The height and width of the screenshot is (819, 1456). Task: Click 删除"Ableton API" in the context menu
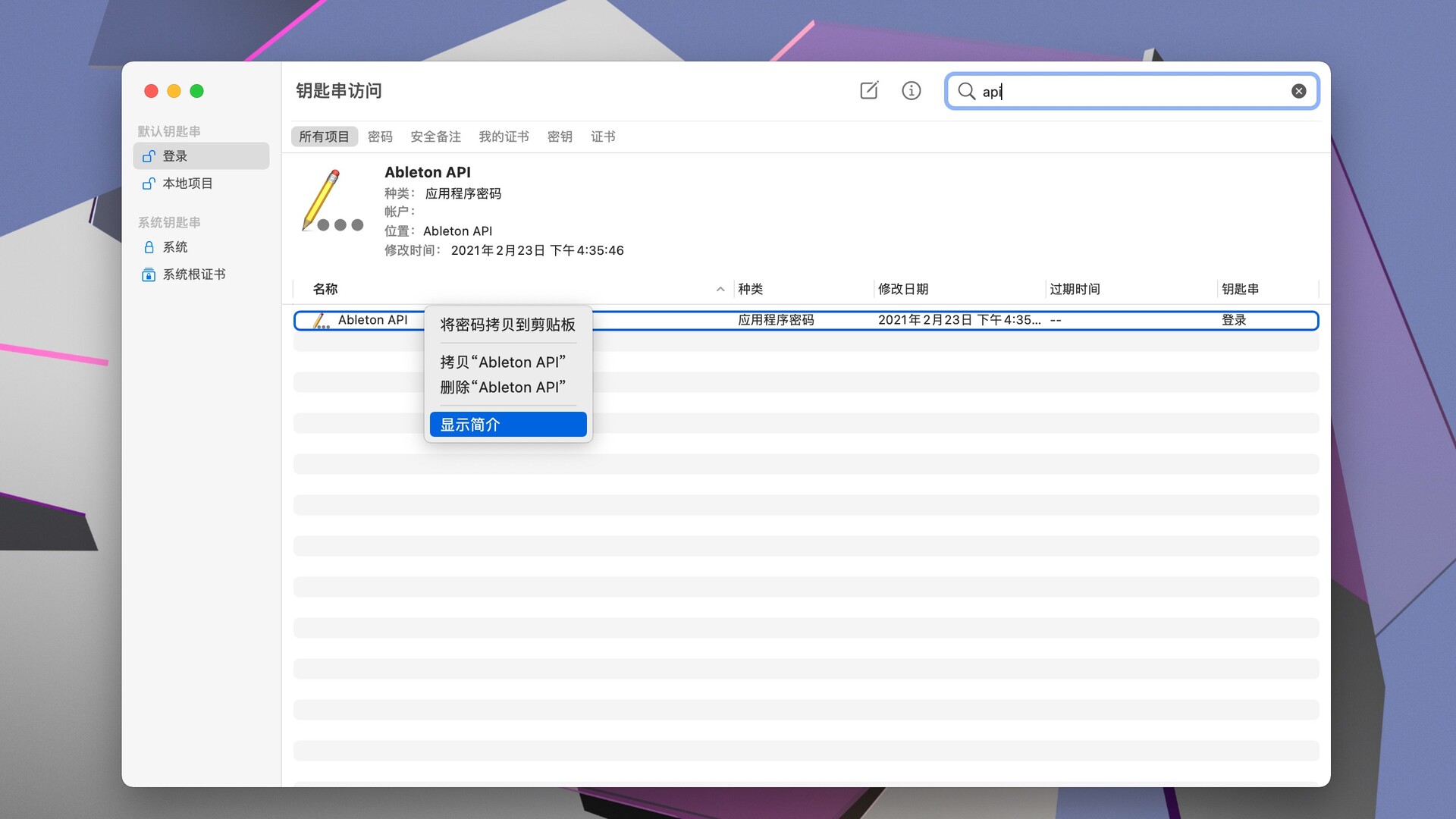click(502, 387)
